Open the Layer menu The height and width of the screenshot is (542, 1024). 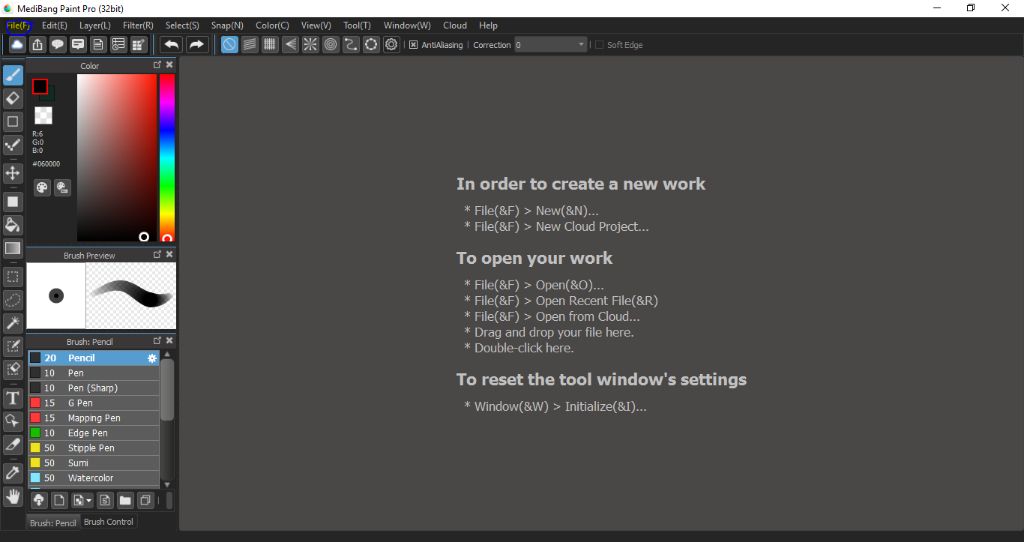(95, 25)
